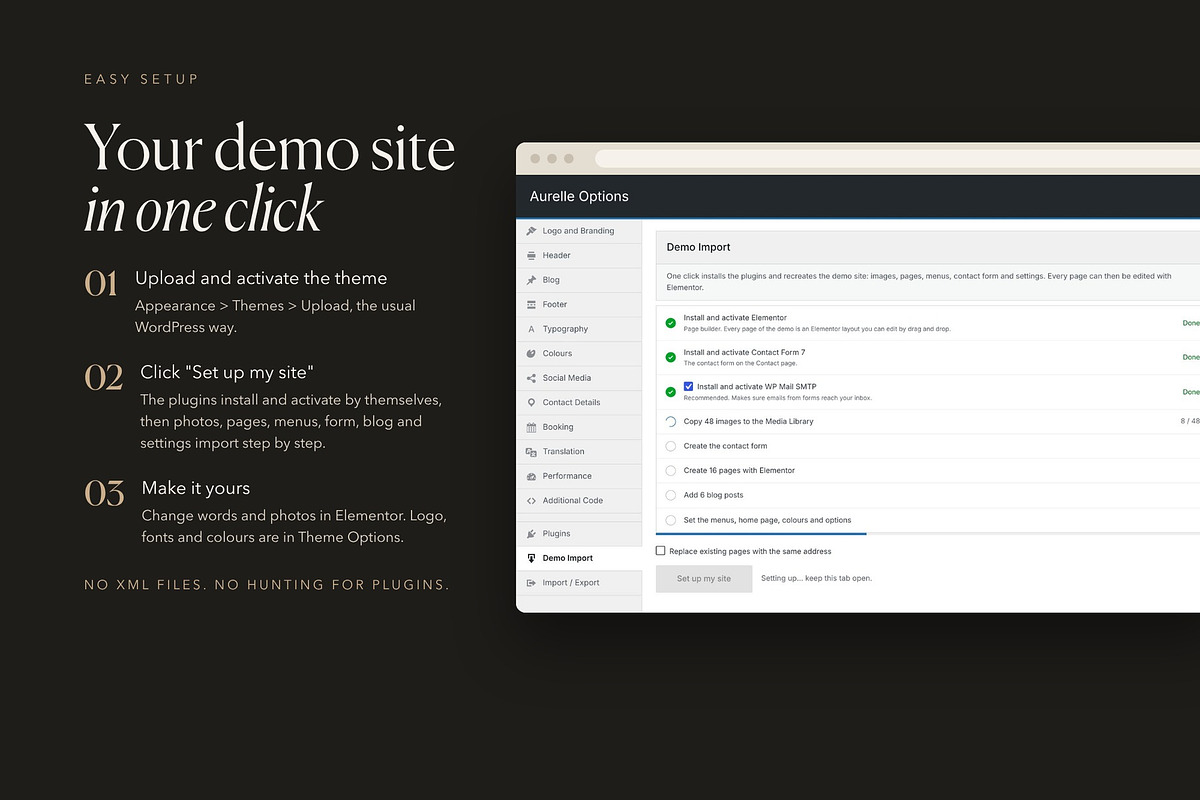Click the Demo Import panel heading

699,247
